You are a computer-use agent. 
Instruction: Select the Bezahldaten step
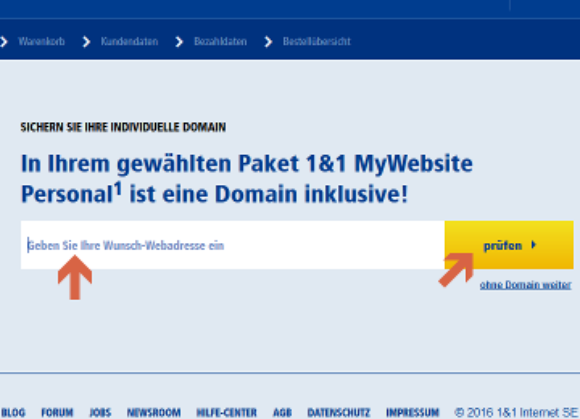coord(220,41)
